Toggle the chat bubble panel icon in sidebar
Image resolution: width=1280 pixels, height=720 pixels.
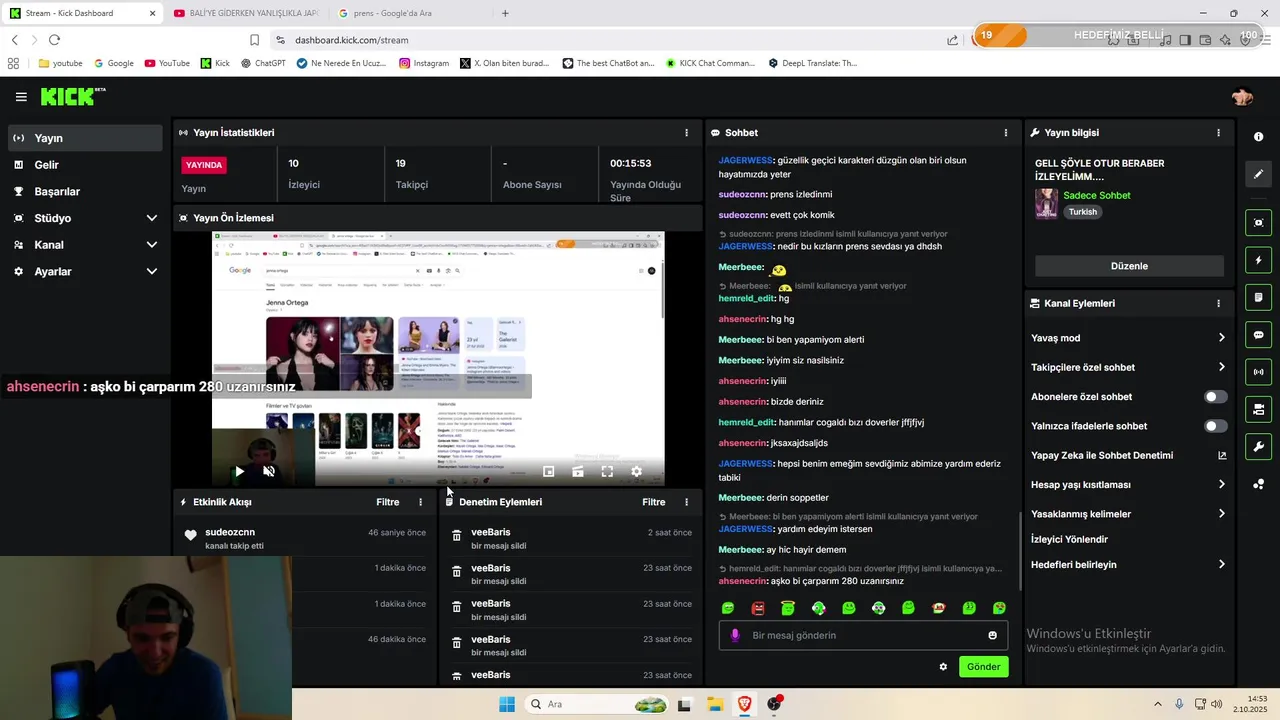point(1258,335)
